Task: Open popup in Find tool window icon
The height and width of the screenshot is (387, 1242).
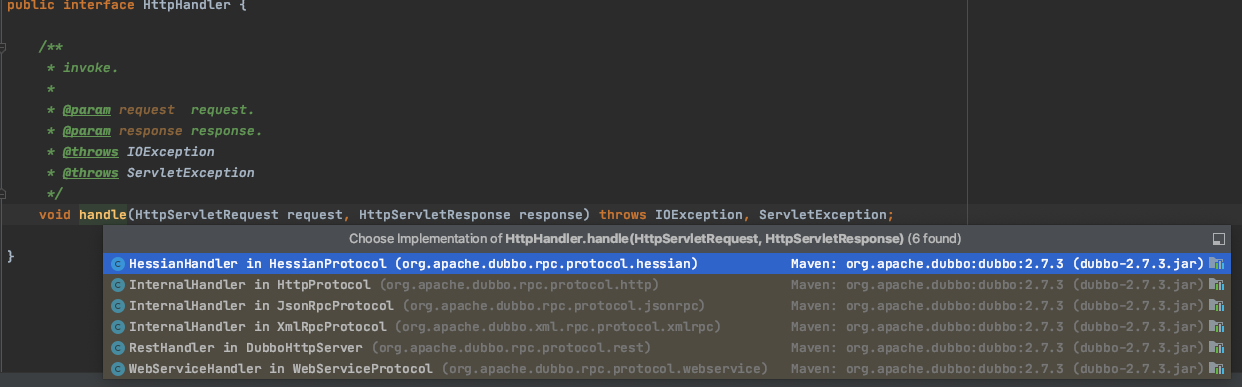Action: tap(1218, 240)
